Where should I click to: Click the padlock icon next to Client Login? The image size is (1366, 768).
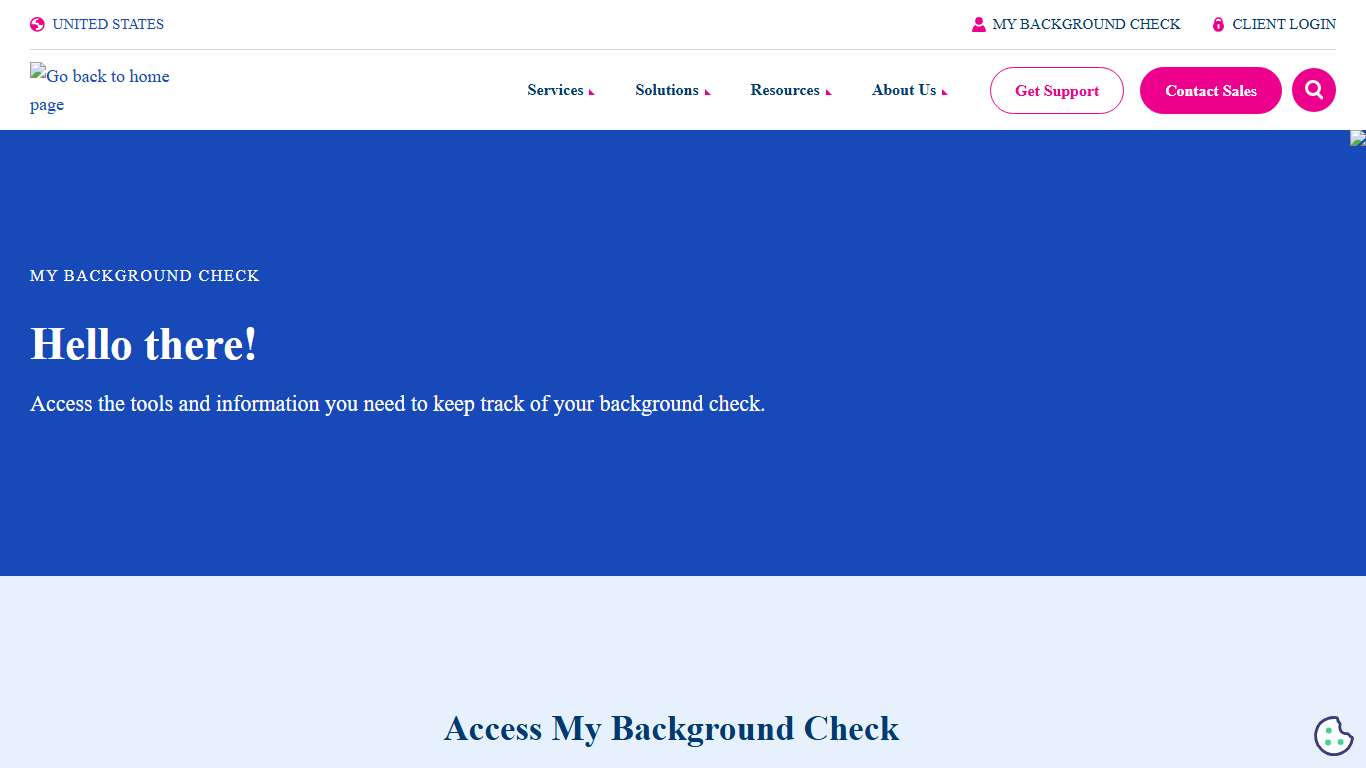coord(1218,23)
